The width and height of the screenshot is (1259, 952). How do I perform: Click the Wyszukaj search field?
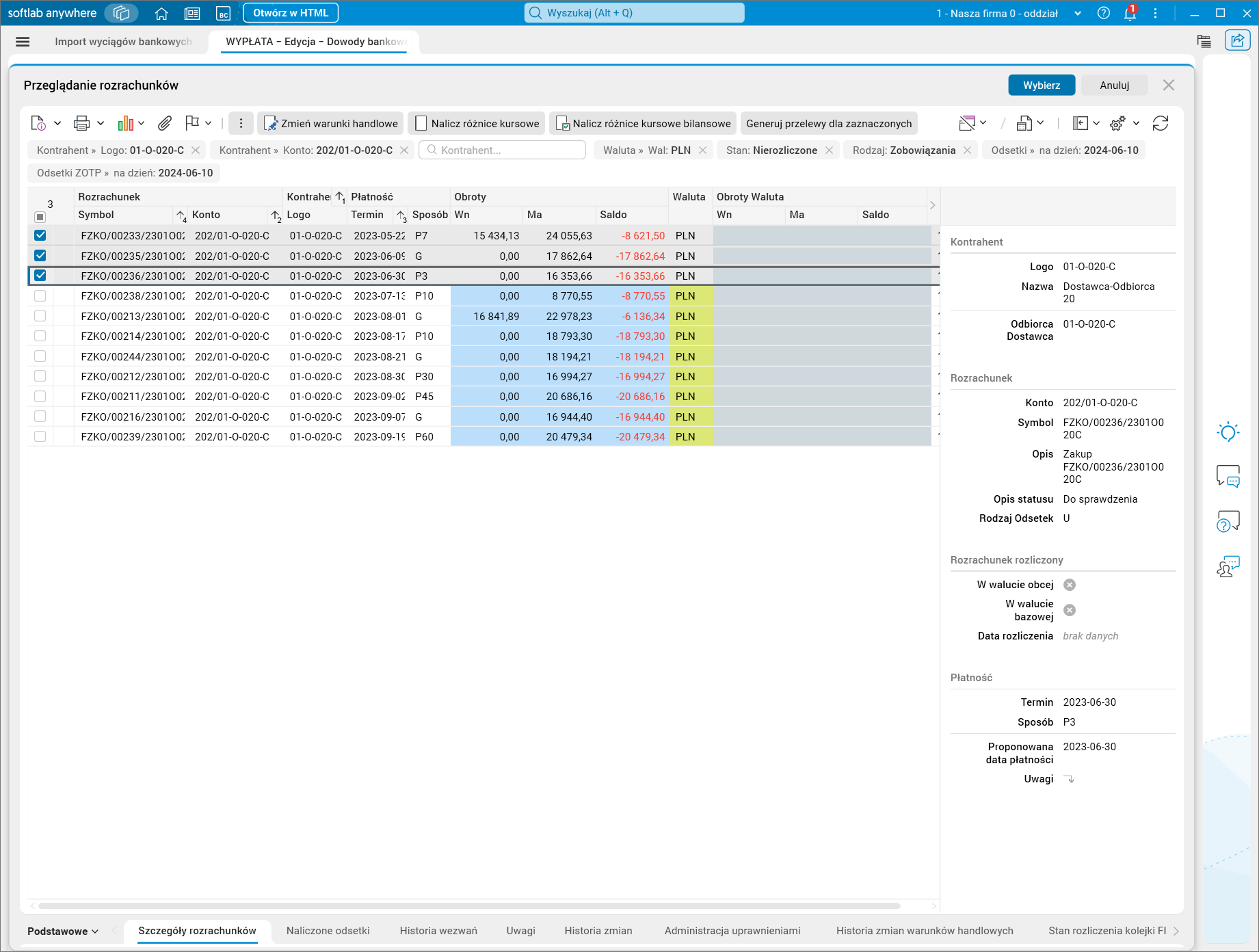pos(634,13)
